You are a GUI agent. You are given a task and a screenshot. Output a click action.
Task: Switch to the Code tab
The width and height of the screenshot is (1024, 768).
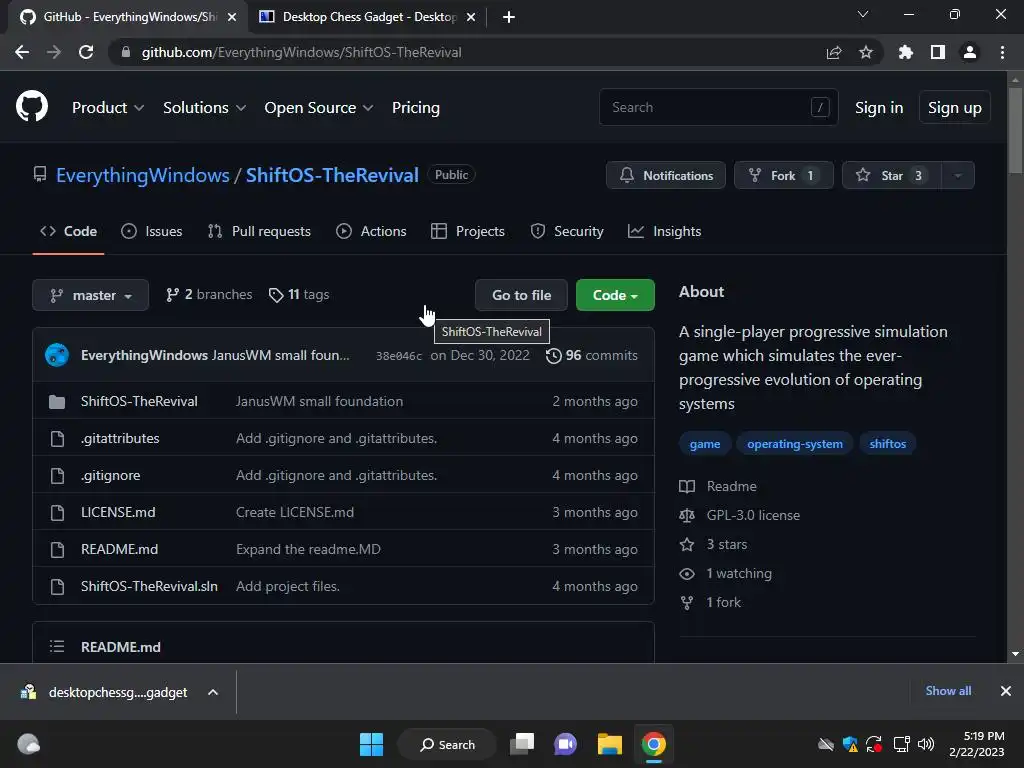click(69, 231)
